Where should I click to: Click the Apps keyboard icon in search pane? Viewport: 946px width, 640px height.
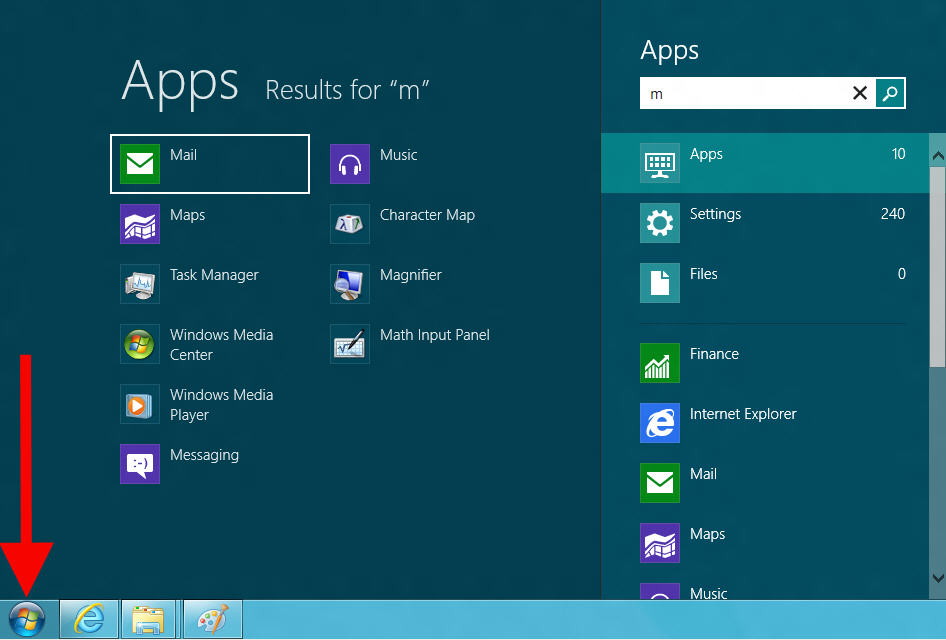coord(660,163)
